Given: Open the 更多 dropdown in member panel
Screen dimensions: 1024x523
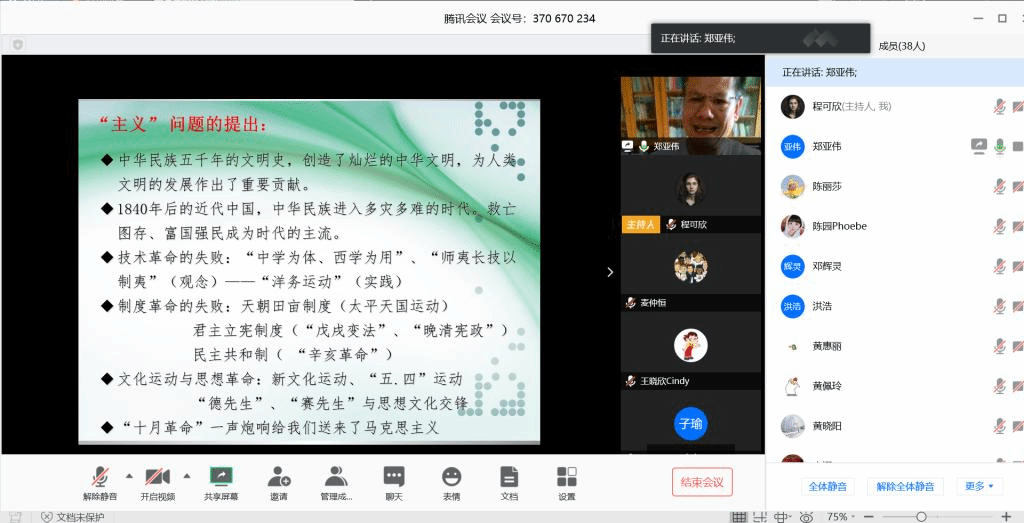Looking at the screenshot, I should point(979,486).
